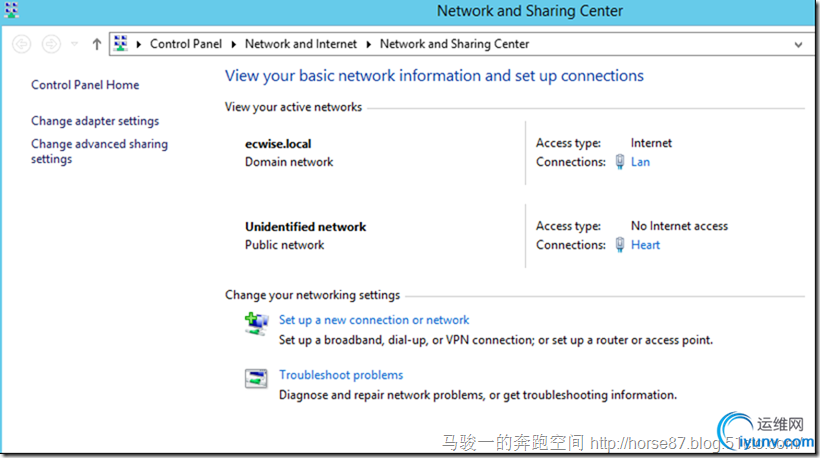This screenshot has height=458, width=820.
Task: Click the network icon in address bar
Action: [121, 44]
